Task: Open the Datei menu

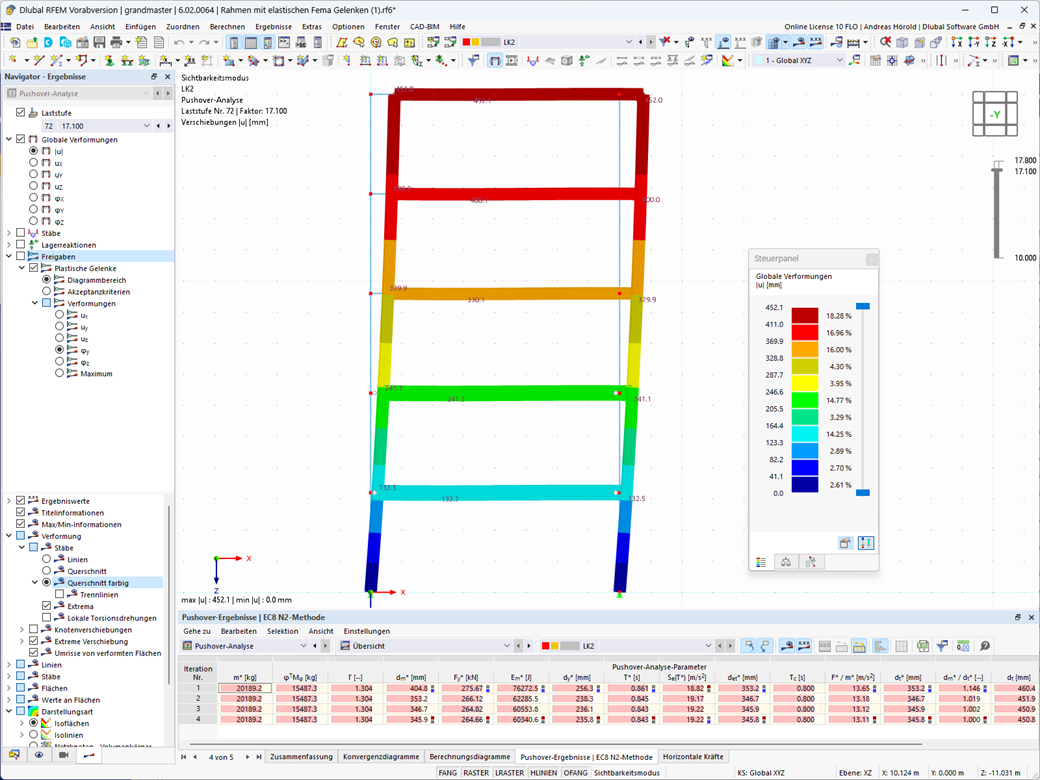Action: pyautogui.click(x=25, y=27)
